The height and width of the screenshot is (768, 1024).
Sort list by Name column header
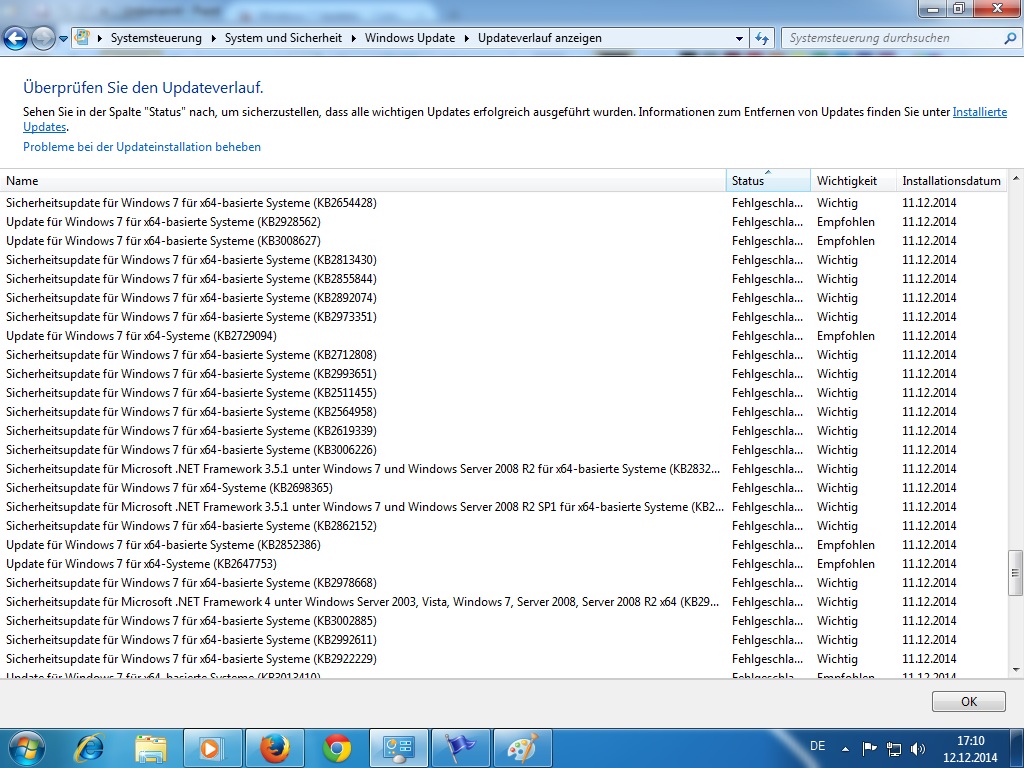point(363,181)
